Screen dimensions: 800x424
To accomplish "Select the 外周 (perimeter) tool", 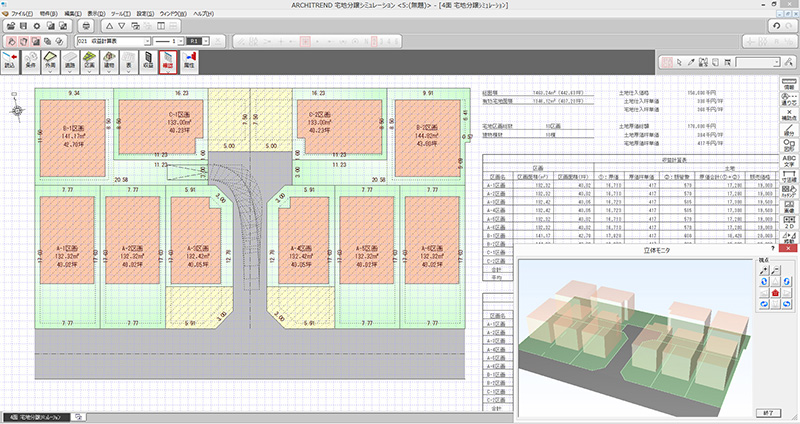I will [50, 60].
